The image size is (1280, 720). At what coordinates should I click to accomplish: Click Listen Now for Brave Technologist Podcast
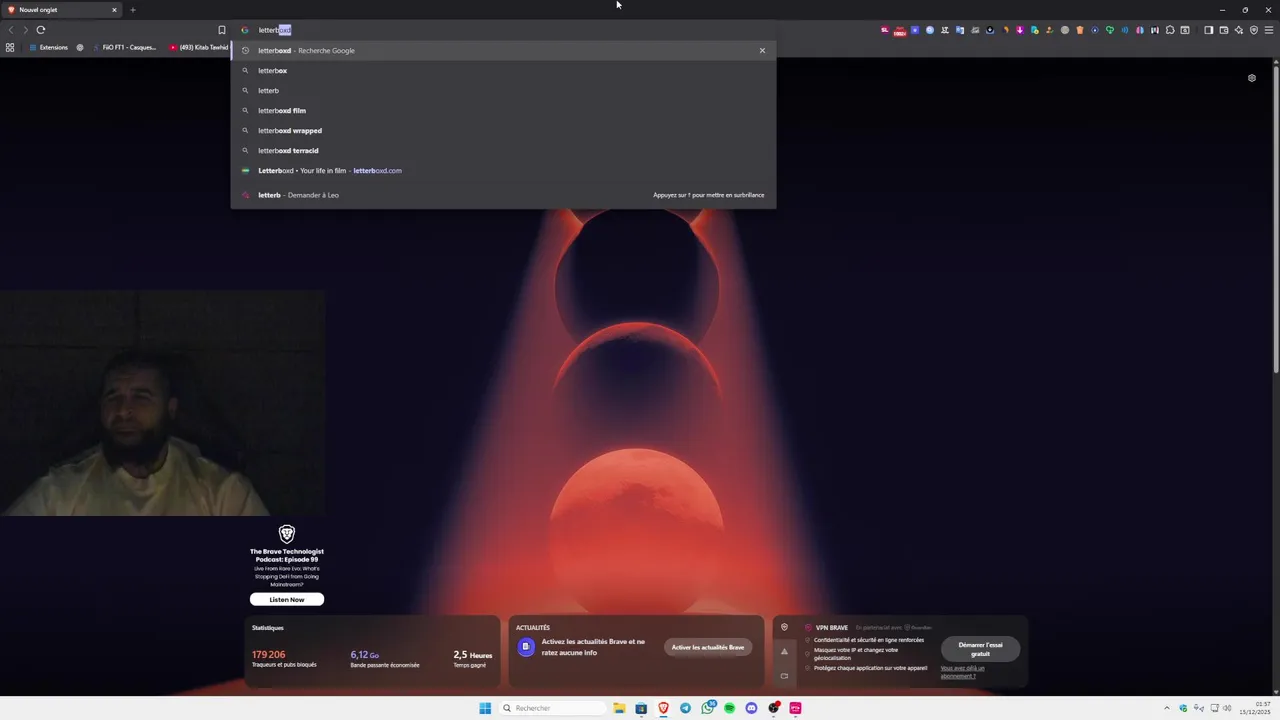[287, 599]
